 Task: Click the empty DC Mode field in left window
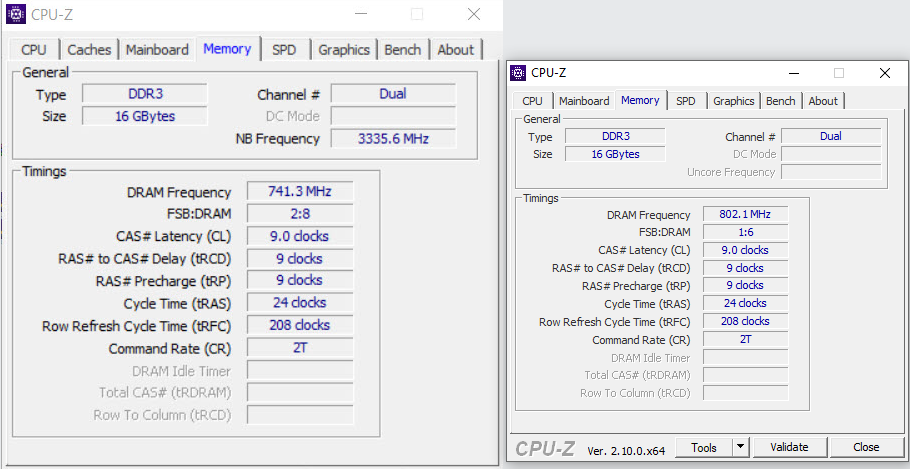[393, 116]
